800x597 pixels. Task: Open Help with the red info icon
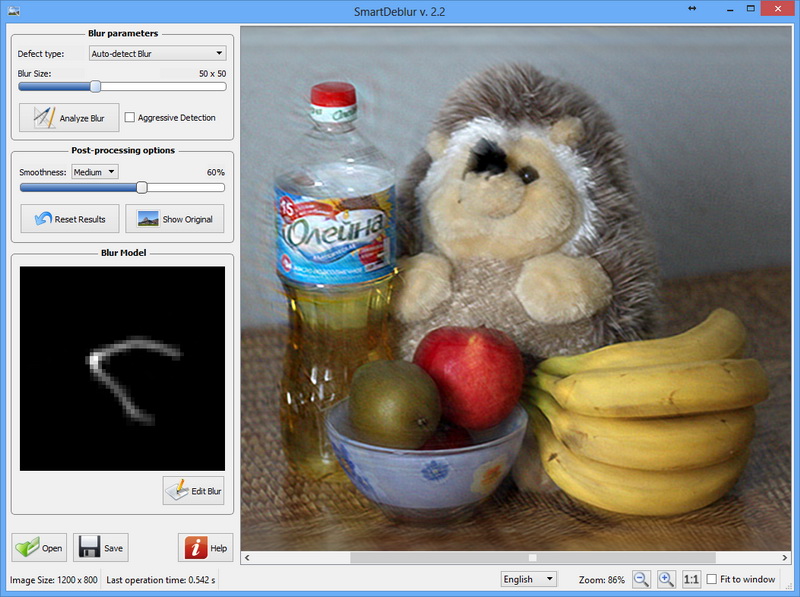click(x=206, y=548)
